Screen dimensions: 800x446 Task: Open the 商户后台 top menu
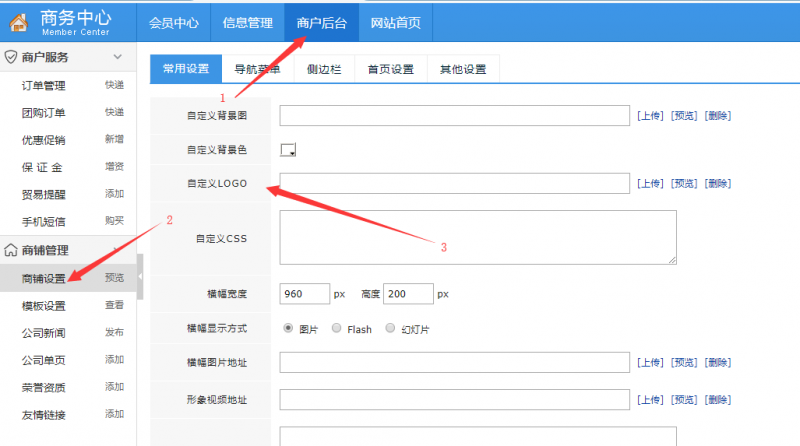(321, 22)
